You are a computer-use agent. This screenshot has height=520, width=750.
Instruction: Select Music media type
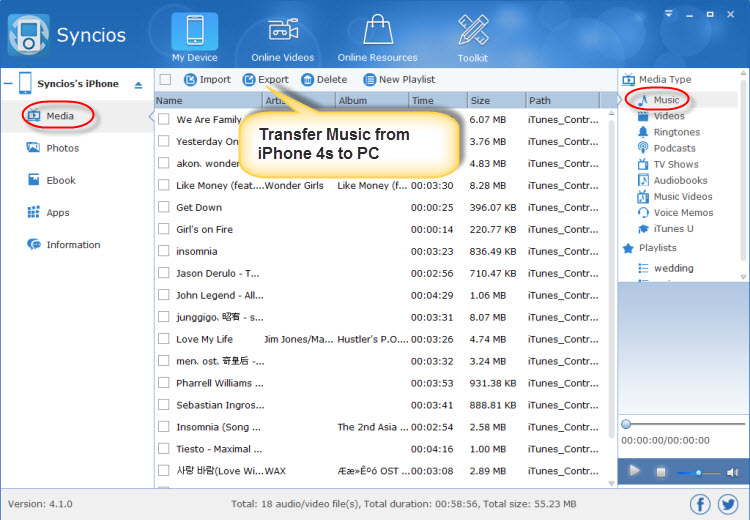click(659, 100)
